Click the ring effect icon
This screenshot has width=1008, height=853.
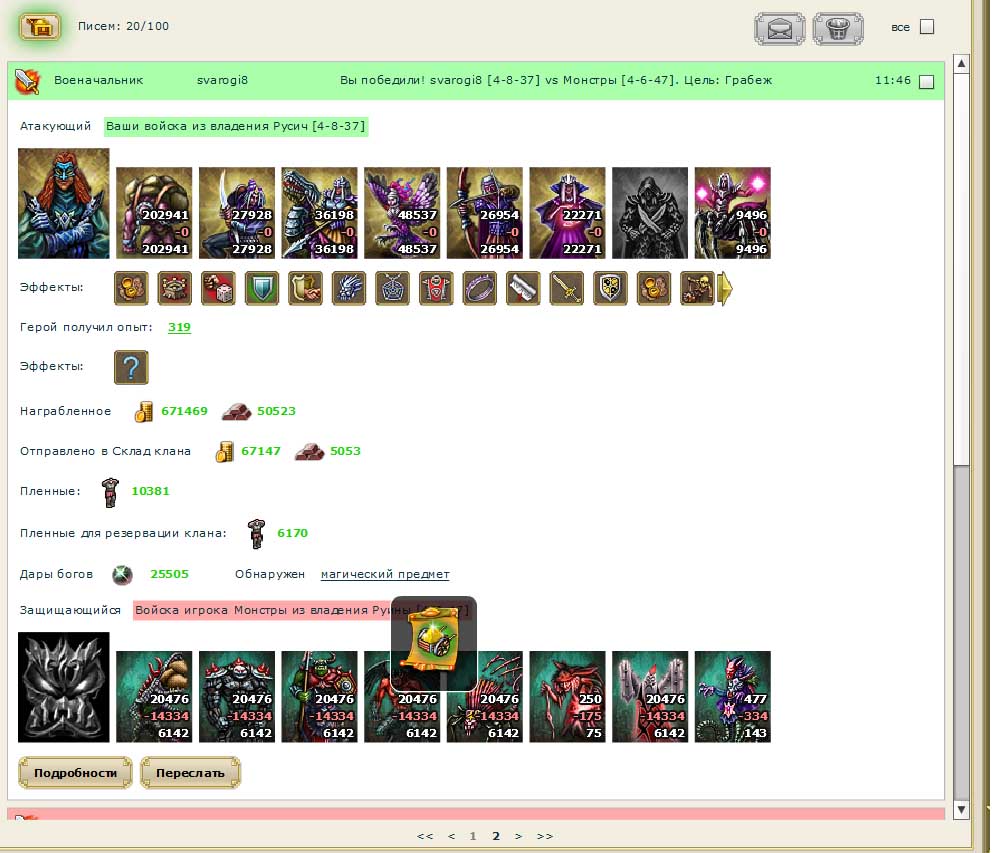pyautogui.click(x=480, y=287)
